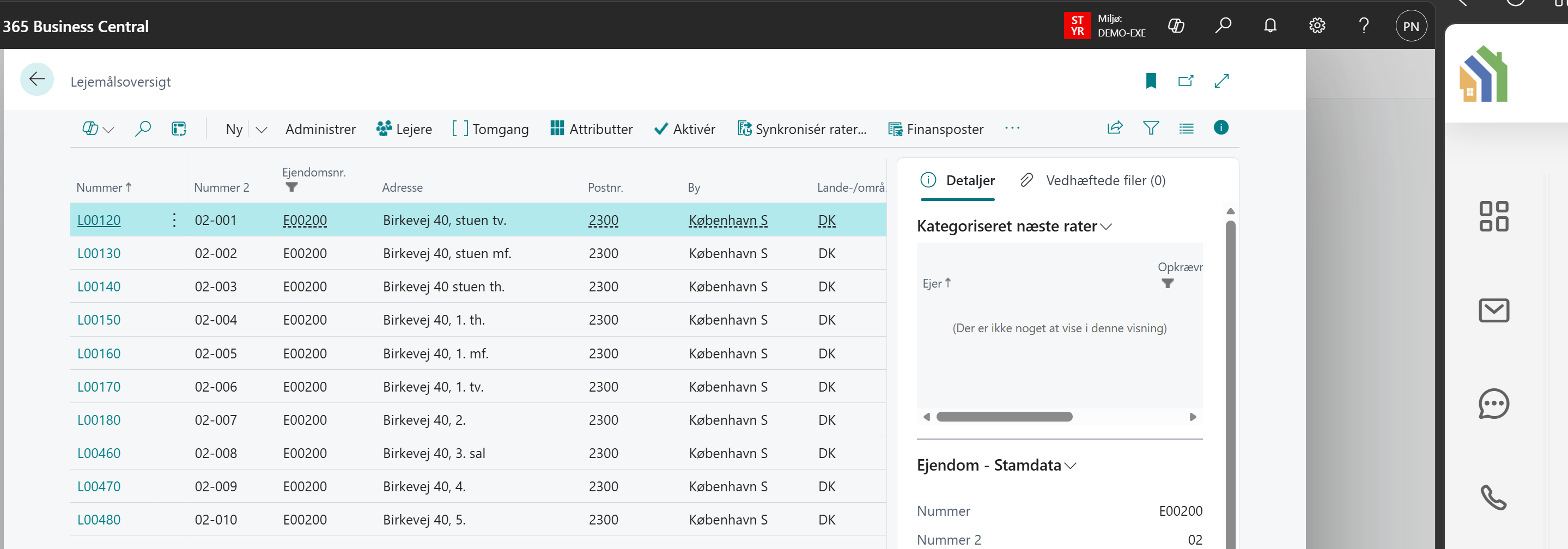The width and height of the screenshot is (1568, 549).
Task: Open the Lejere action
Action: [404, 129]
